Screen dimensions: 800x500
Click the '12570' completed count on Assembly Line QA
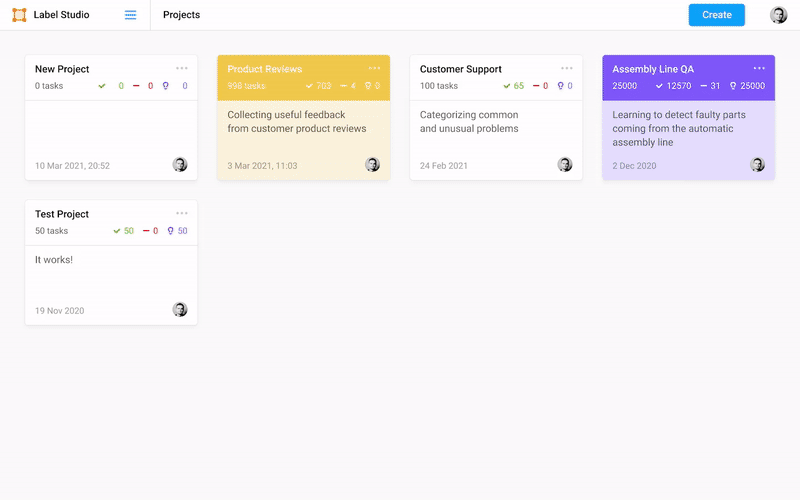(679, 86)
